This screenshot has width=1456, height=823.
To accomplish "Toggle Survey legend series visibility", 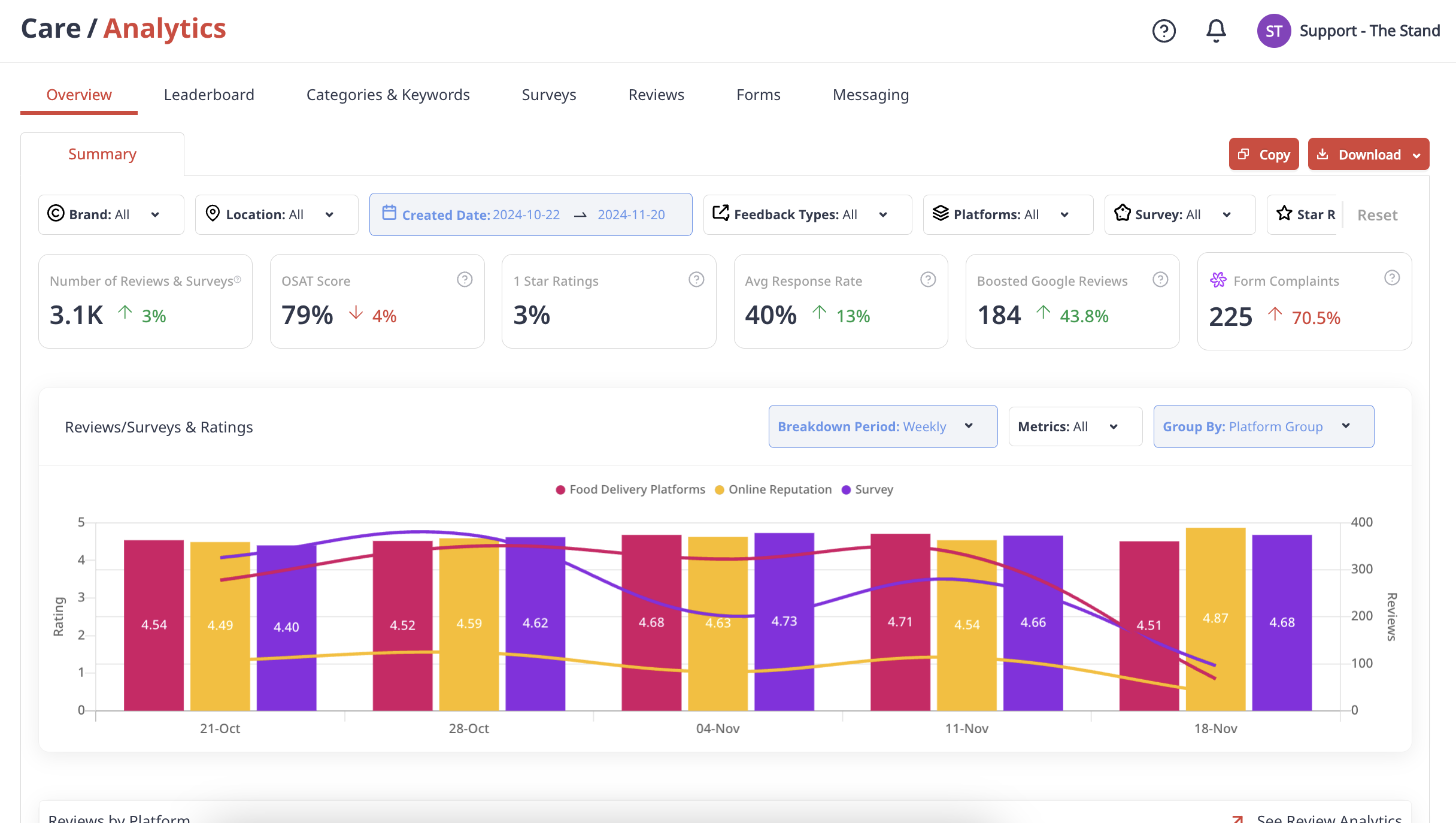I will pos(867,489).
